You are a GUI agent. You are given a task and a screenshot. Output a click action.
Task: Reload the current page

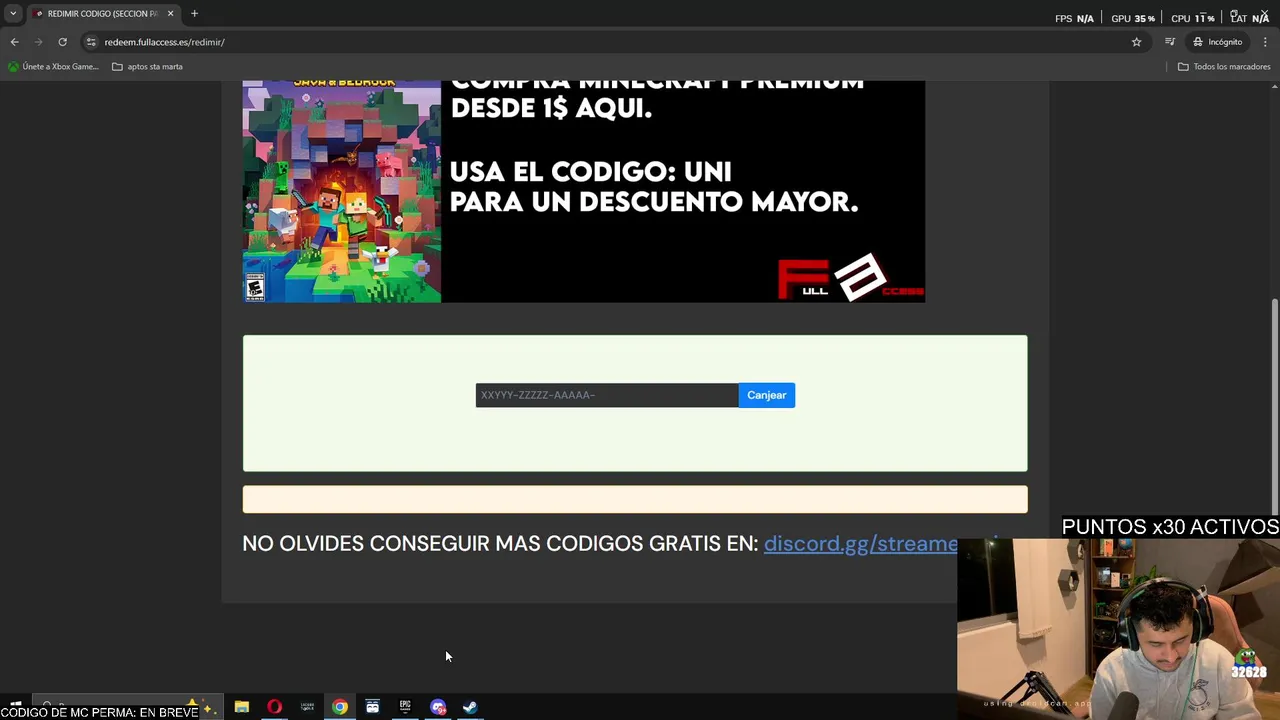[62, 42]
